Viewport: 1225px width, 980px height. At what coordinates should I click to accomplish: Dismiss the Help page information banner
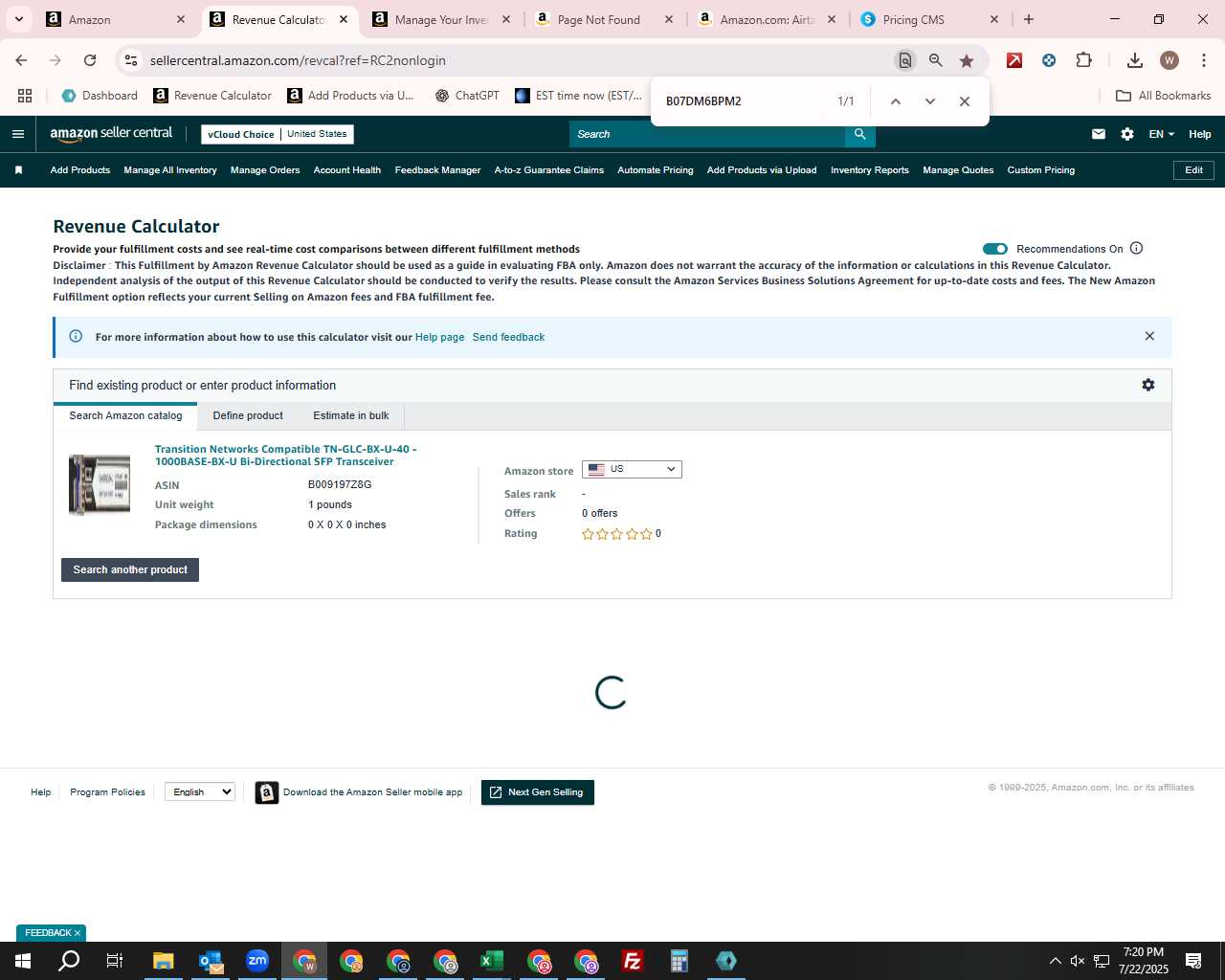click(x=1149, y=336)
